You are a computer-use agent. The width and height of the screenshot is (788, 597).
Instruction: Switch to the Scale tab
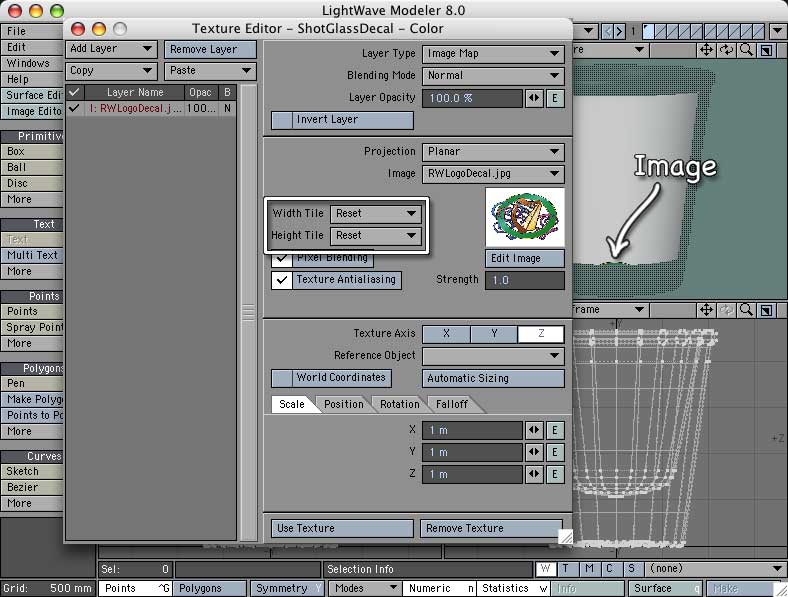point(292,405)
